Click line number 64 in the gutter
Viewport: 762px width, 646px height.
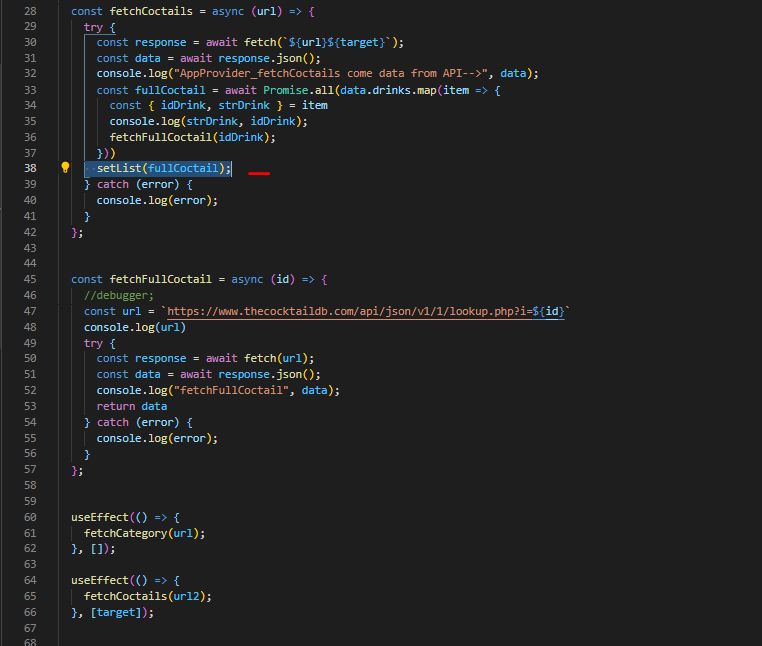coord(30,580)
